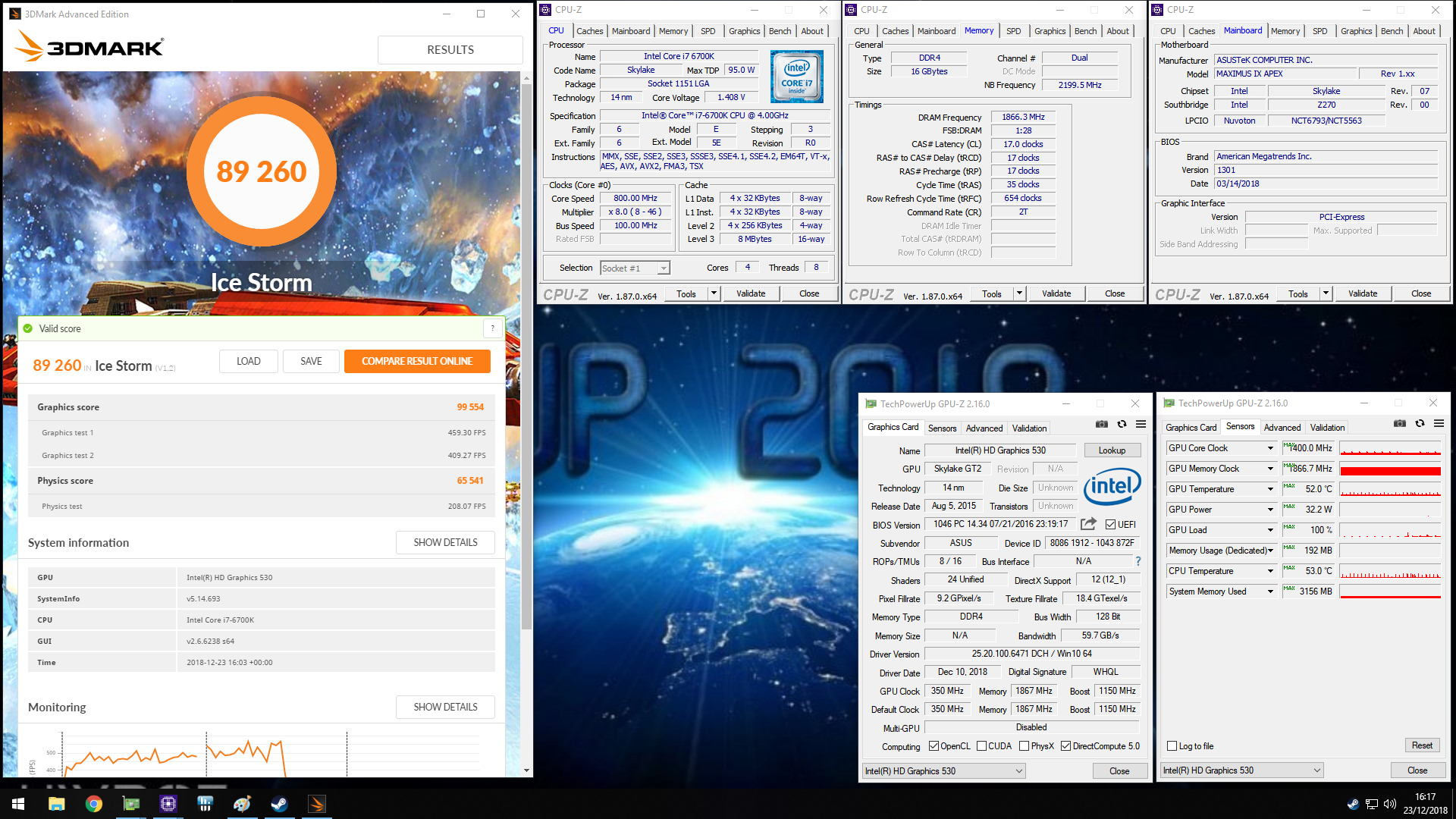Switch to CPU-Z via its taskbar icon
Image resolution: width=1456 pixels, height=819 pixels.
168,804
